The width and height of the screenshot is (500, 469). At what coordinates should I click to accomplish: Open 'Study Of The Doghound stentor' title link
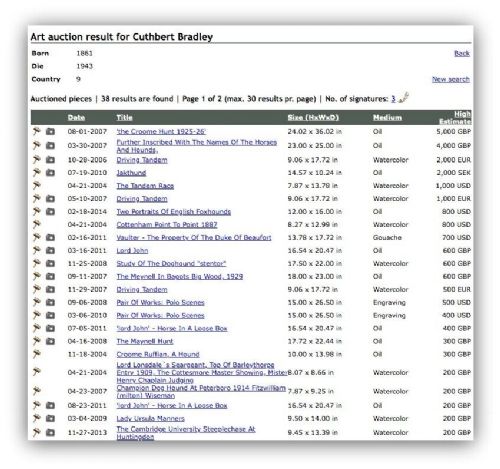pyautogui.click(x=171, y=264)
